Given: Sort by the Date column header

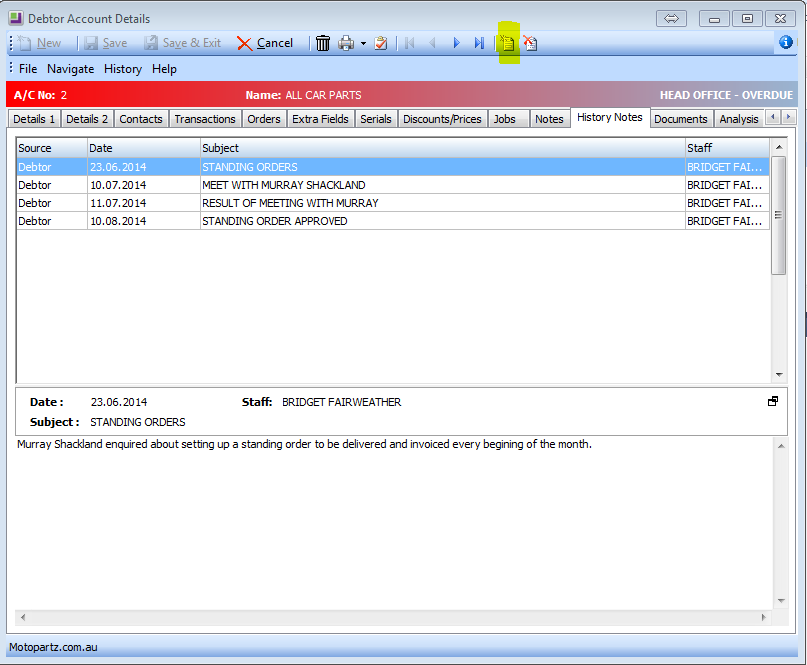Looking at the screenshot, I should click(144, 148).
